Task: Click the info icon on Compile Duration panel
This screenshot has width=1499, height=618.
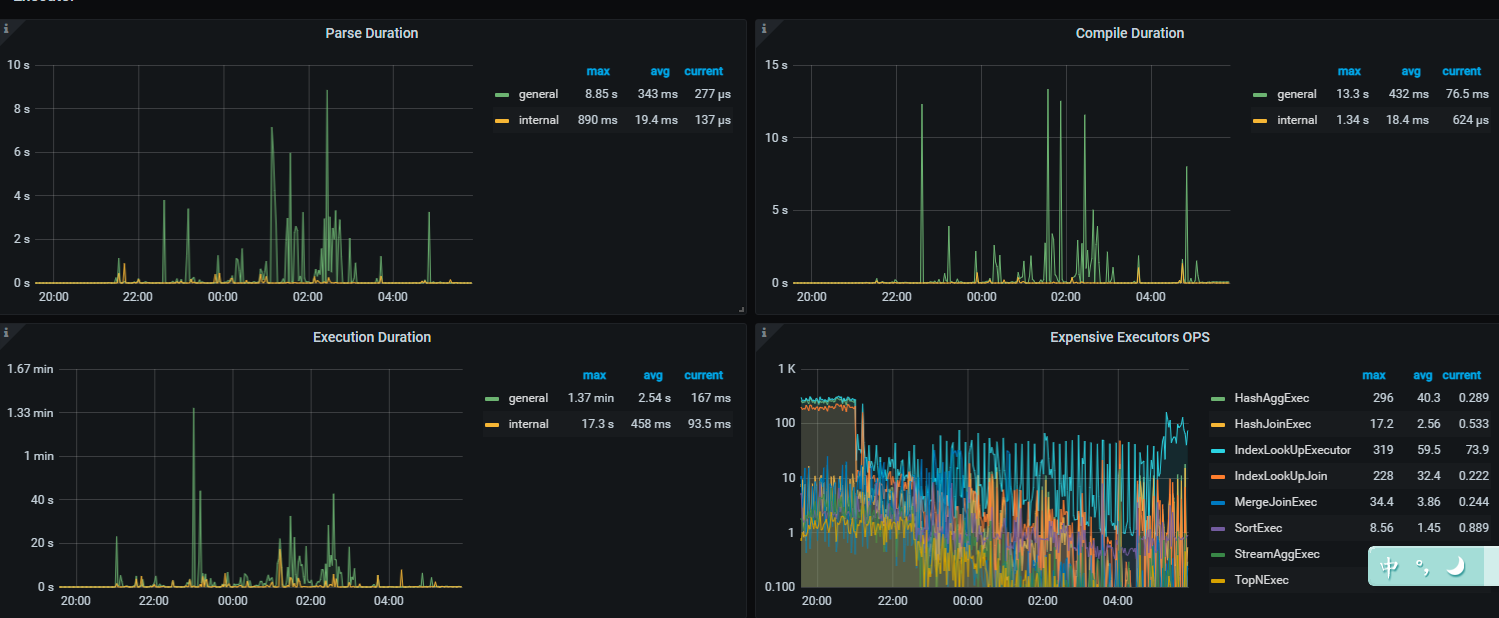Action: click(x=764, y=28)
